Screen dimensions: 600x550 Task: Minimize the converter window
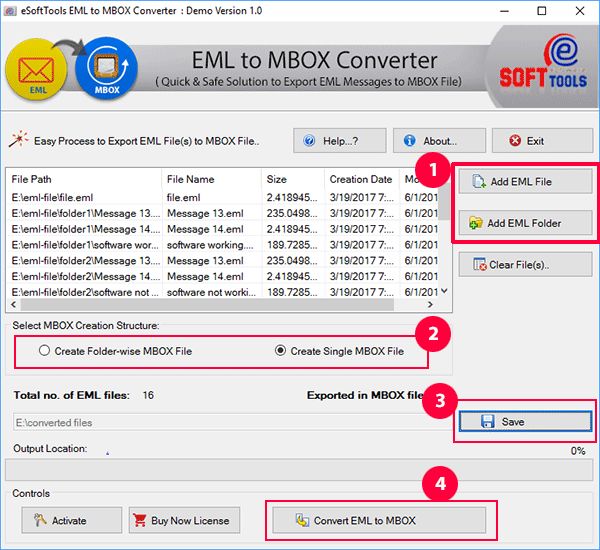pos(505,11)
